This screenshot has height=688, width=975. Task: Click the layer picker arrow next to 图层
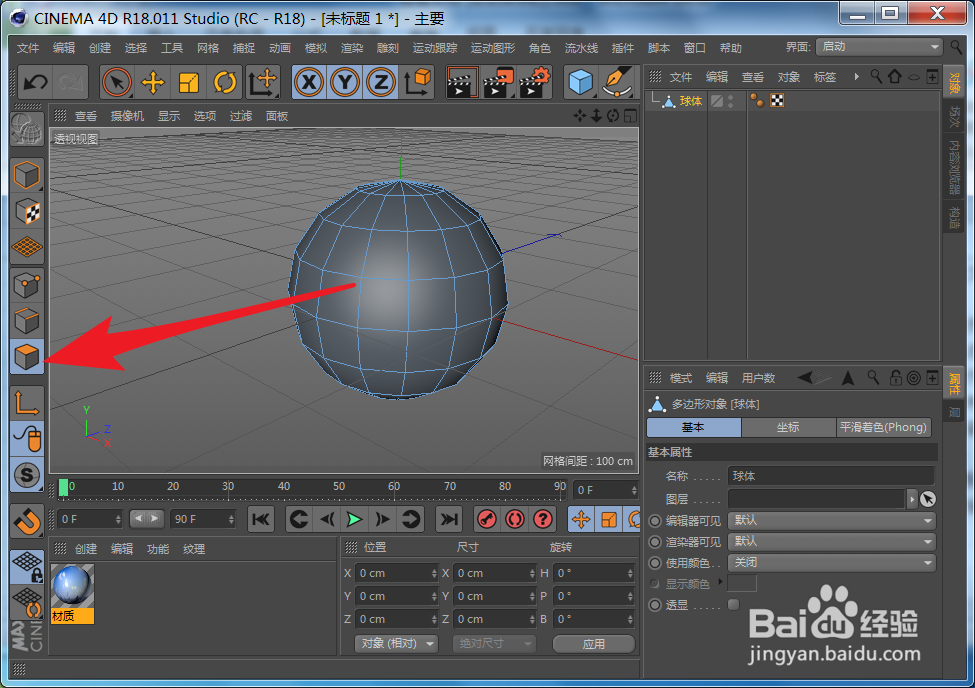928,499
